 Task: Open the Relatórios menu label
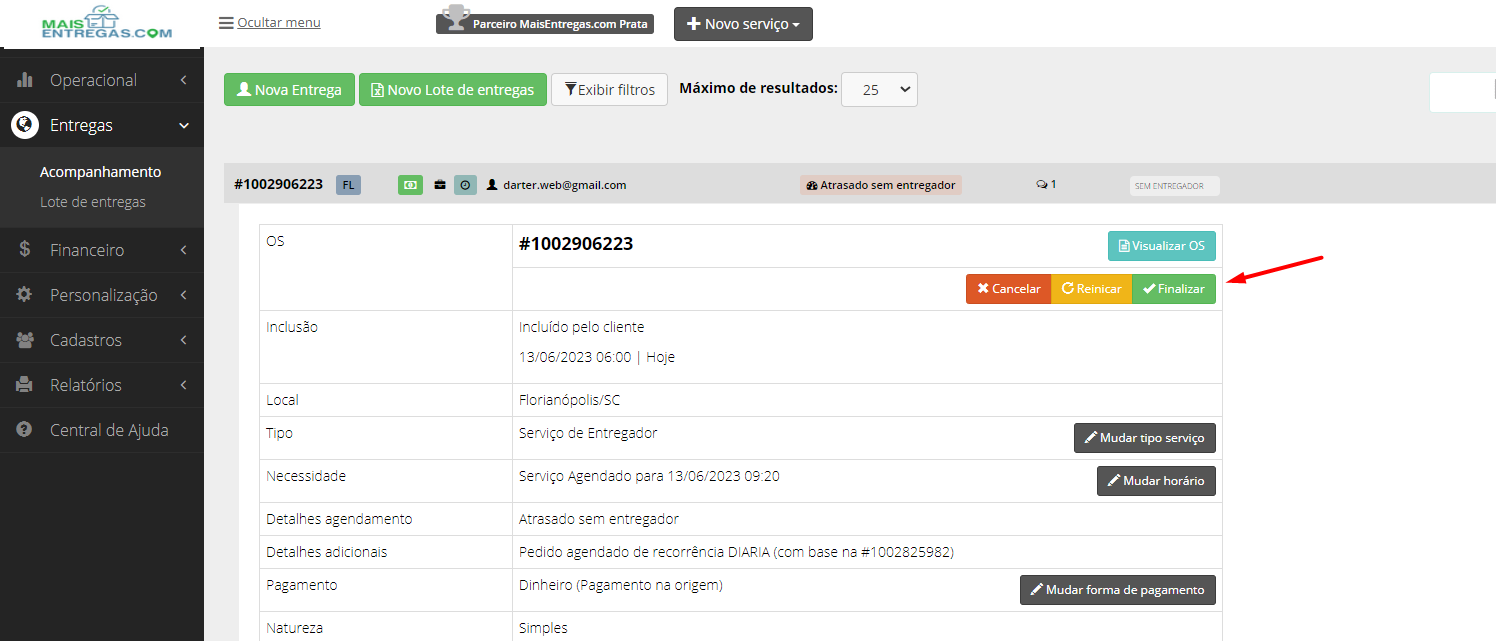[x=86, y=385]
